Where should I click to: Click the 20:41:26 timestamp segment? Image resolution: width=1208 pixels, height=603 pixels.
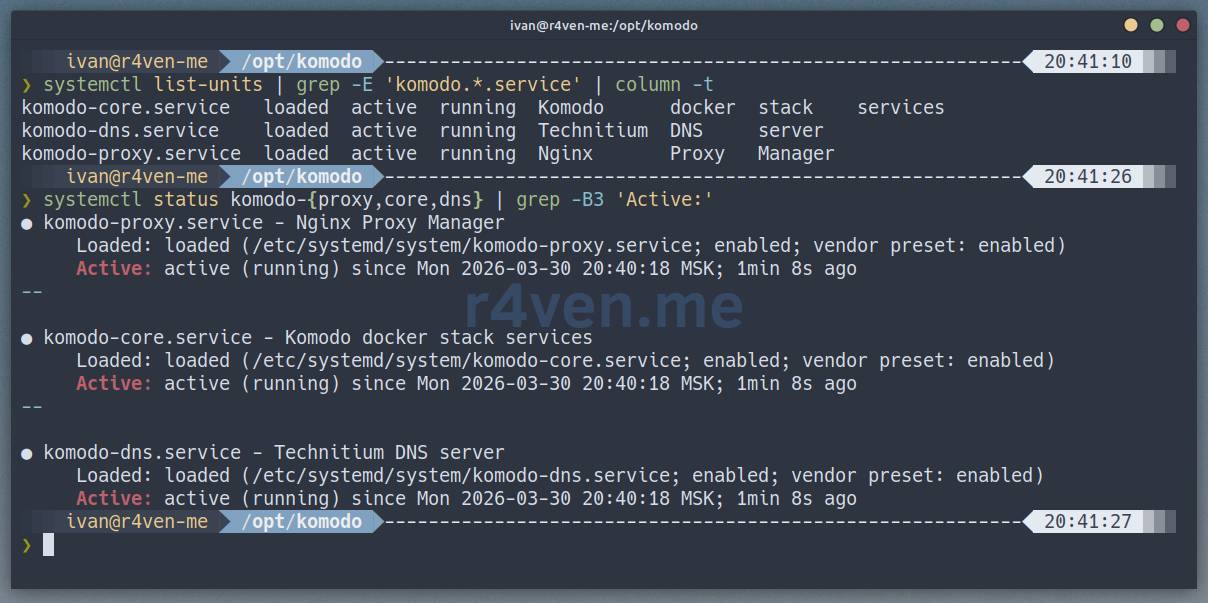click(1087, 177)
